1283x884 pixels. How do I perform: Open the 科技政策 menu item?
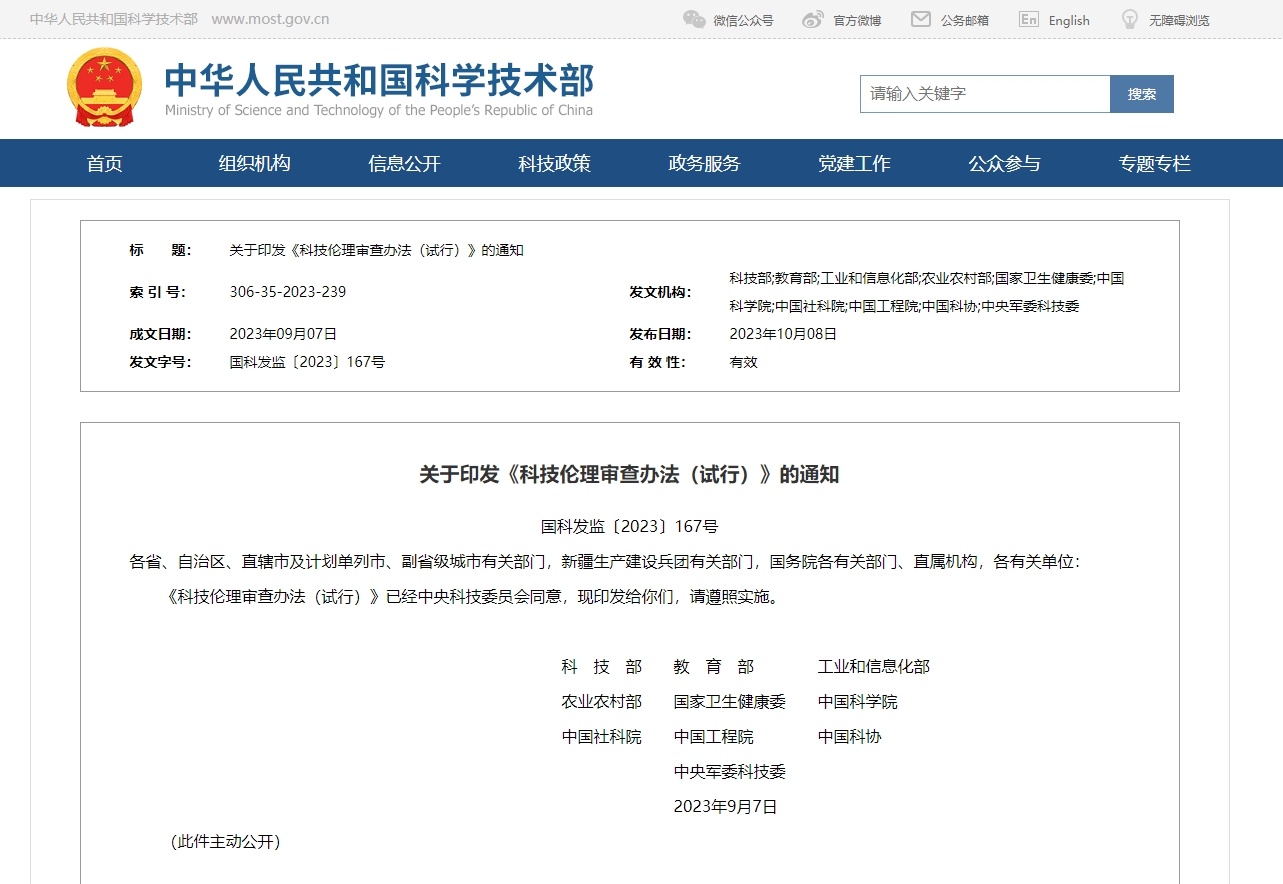pyautogui.click(x=553, y=163)
